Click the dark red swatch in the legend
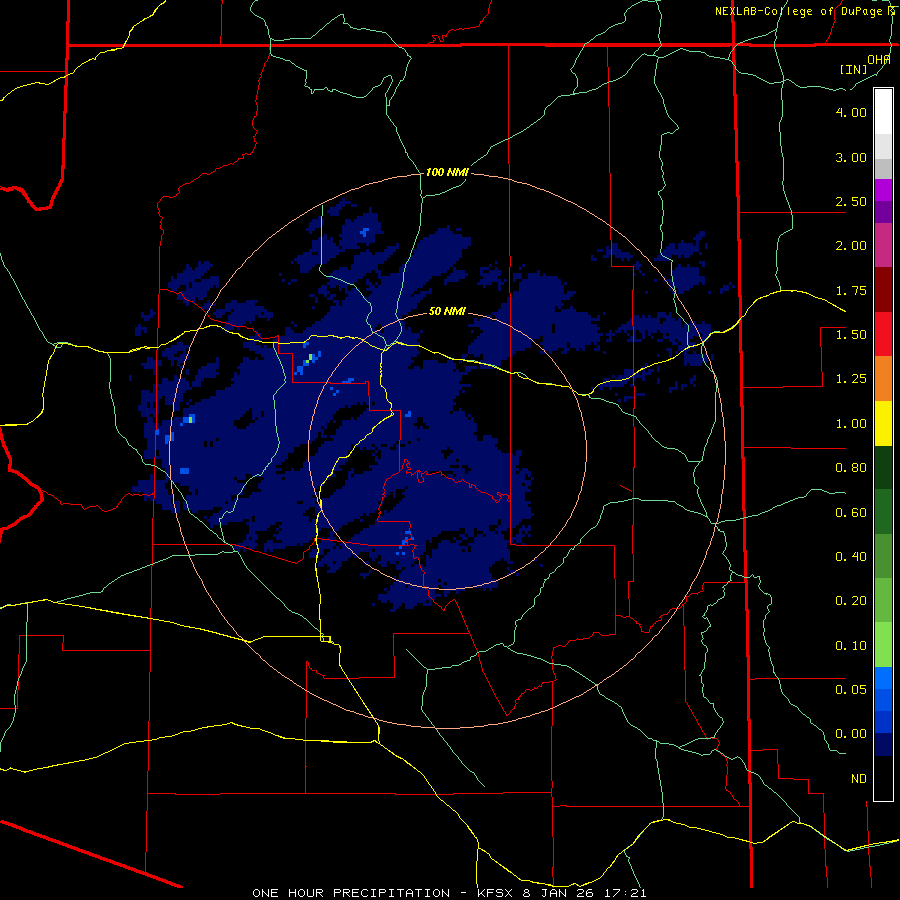 tap(883, 290)
